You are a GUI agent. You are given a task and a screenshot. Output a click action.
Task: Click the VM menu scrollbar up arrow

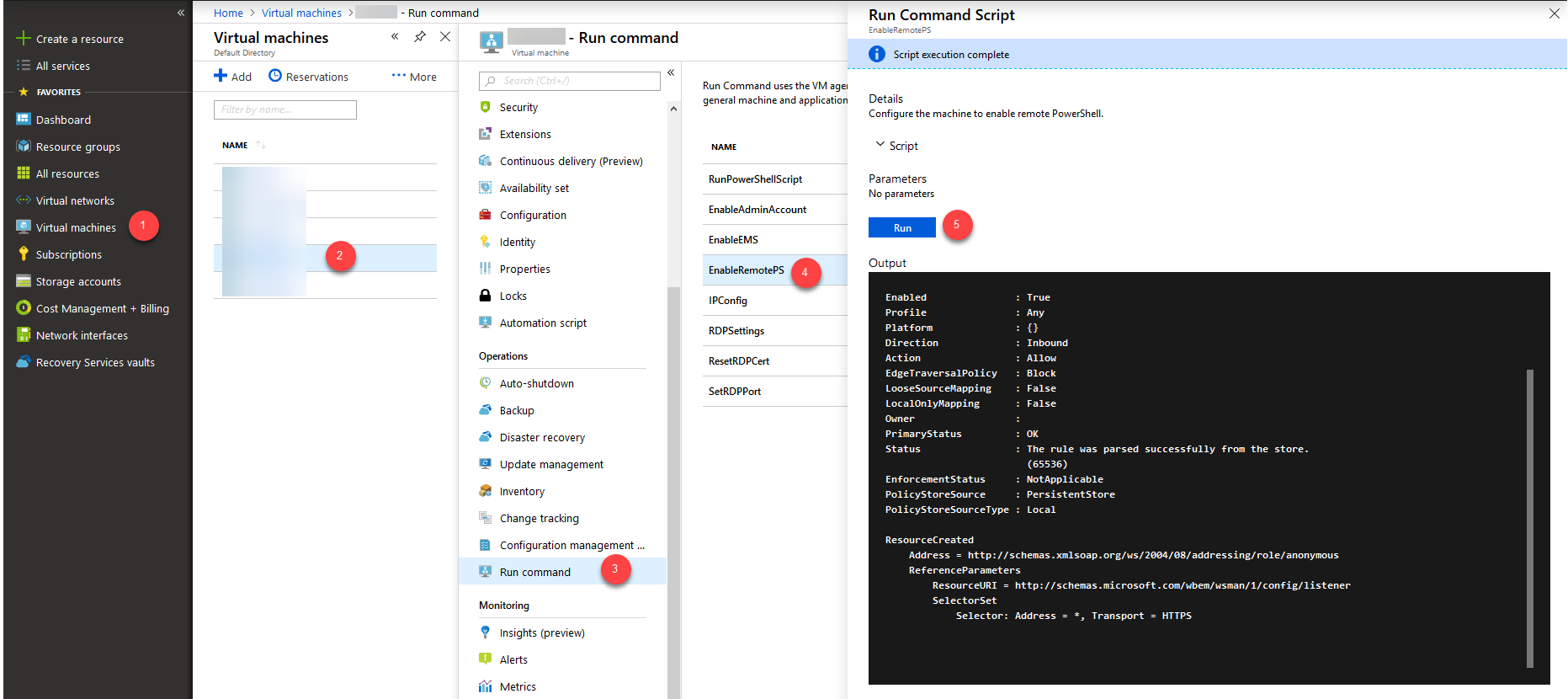point(673,109)
